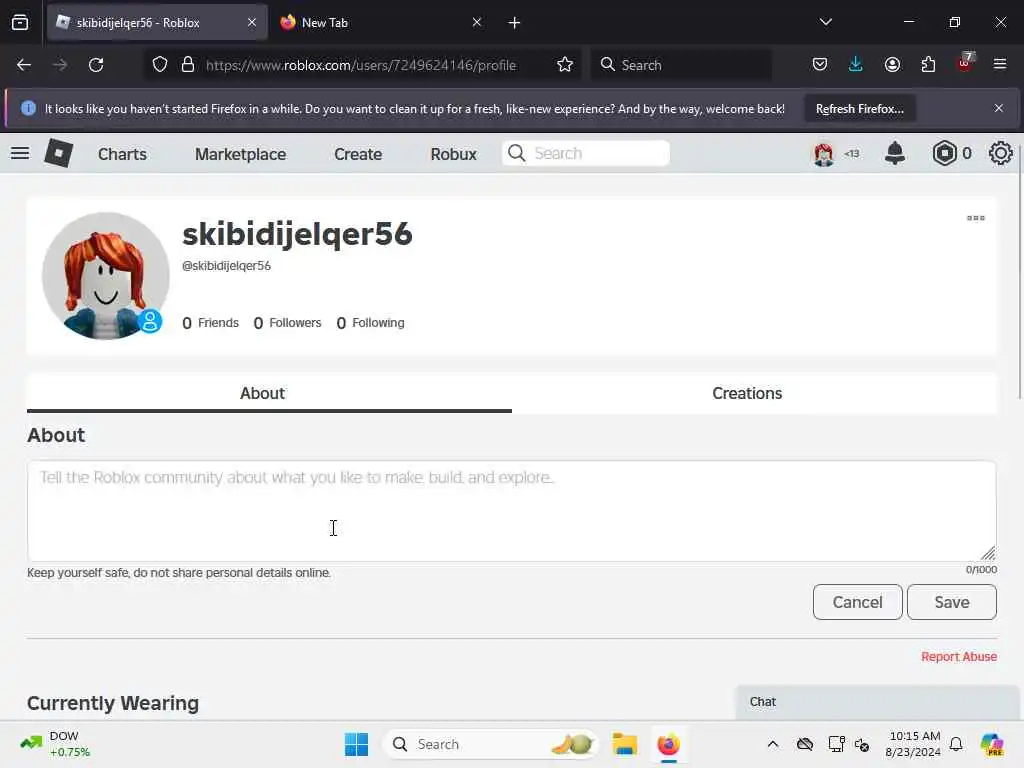Click the Roblox search field
Image resolution: width=1024 pixels, height=768 pixels.
[586, 153]
